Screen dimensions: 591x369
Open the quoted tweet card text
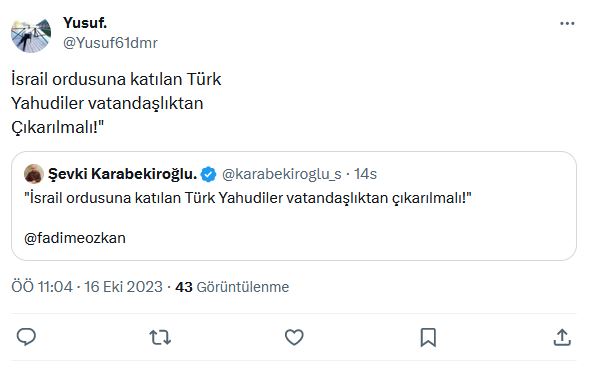[x=248, y=198]
